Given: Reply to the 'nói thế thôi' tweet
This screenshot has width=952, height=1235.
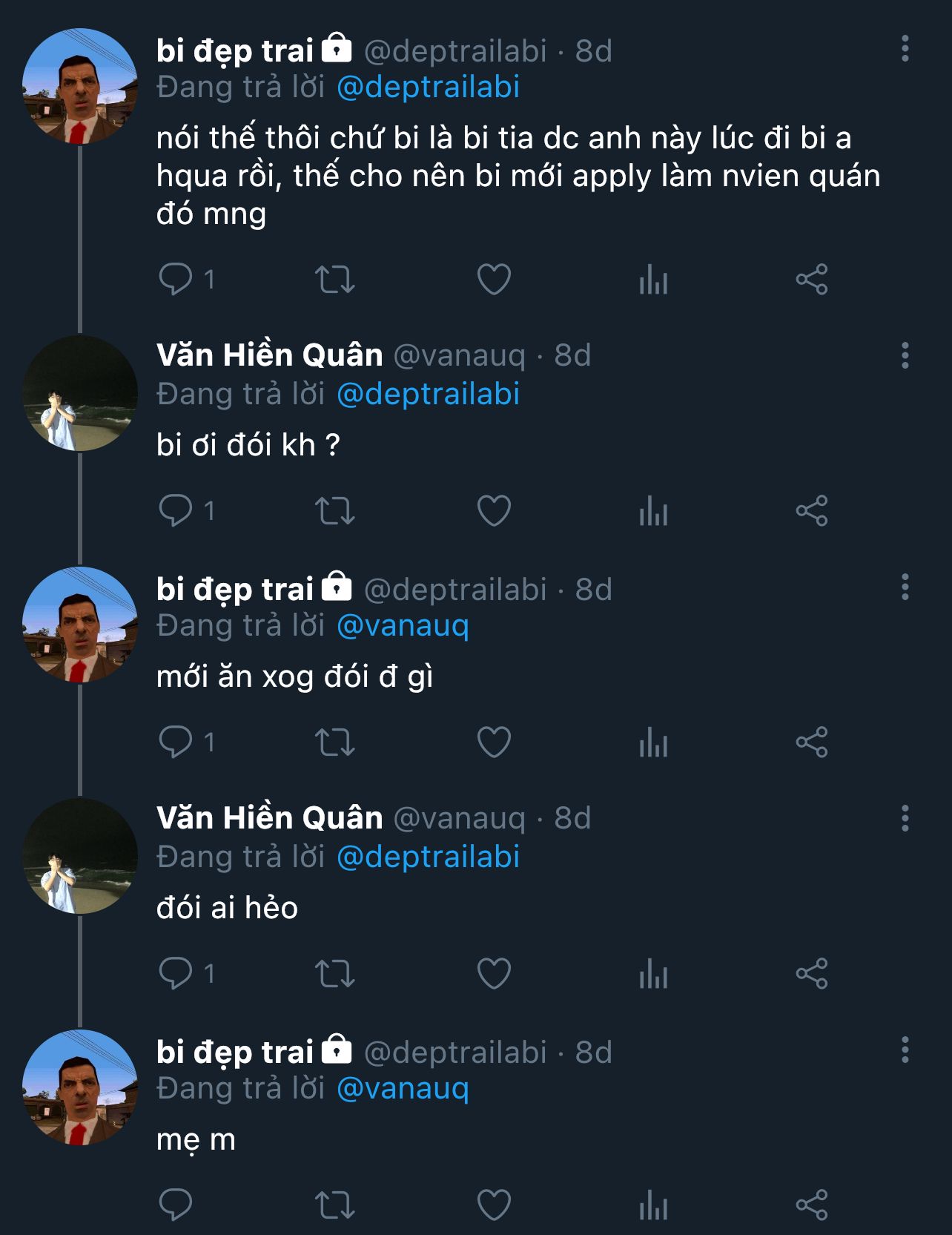Looking at the screenshot, I should (176, 280).
